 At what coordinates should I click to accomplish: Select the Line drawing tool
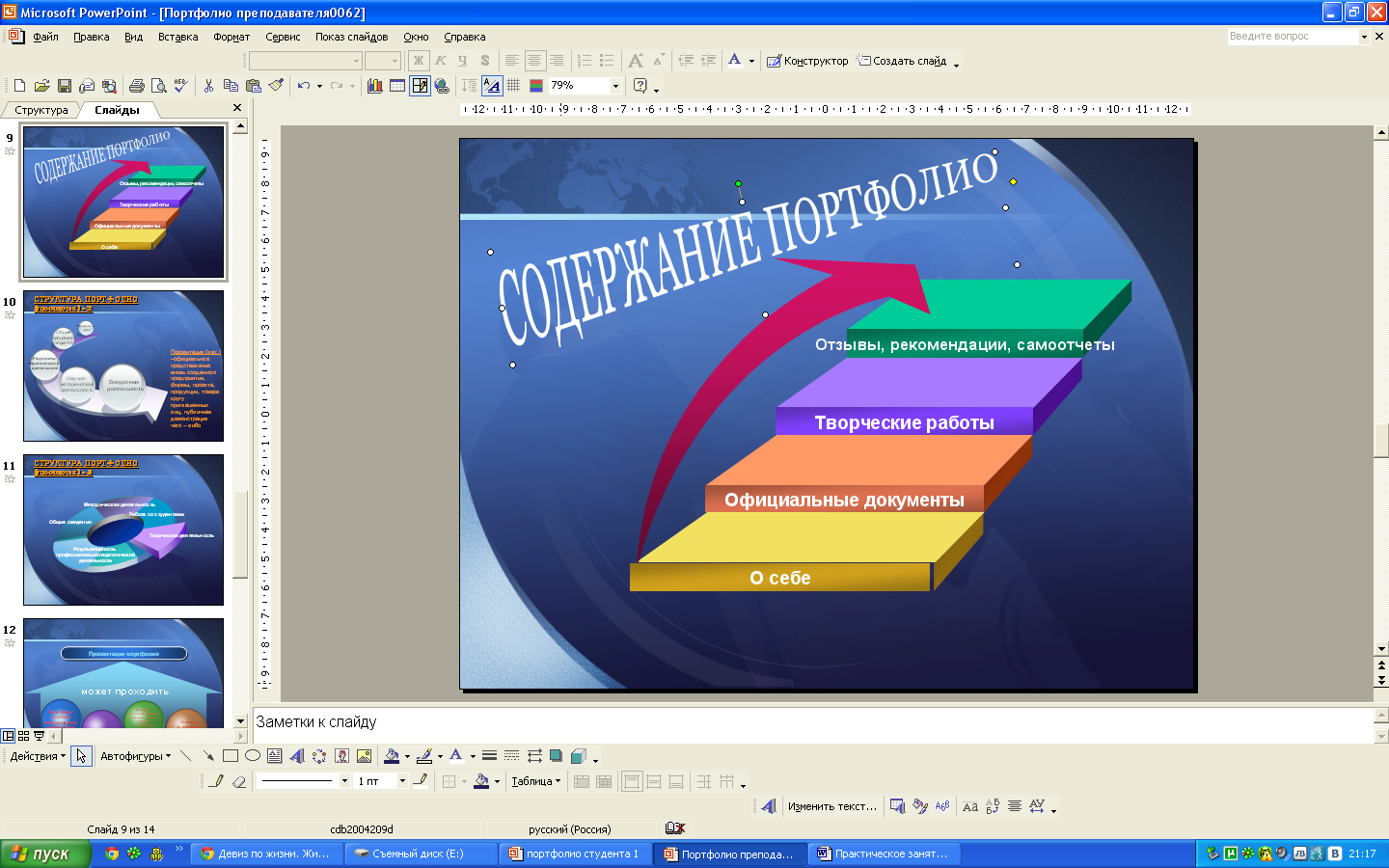[x=185, y=756]
